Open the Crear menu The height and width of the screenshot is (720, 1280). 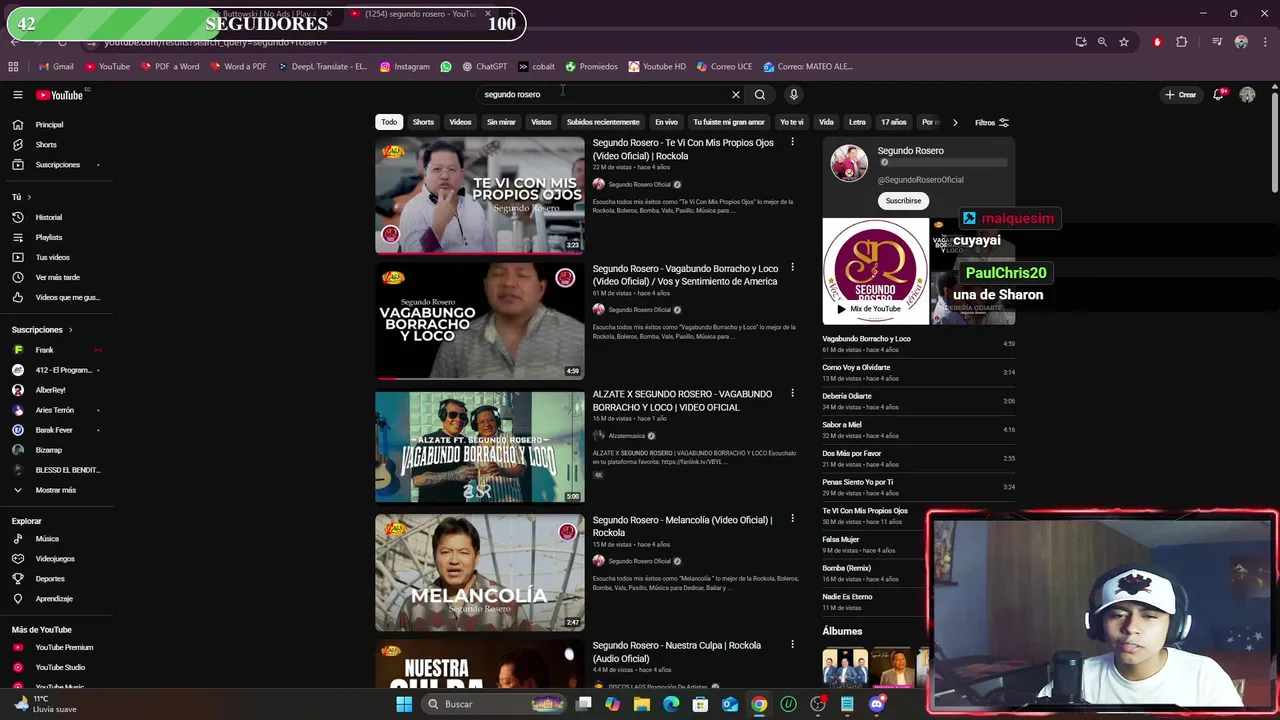click(1180, 95)
